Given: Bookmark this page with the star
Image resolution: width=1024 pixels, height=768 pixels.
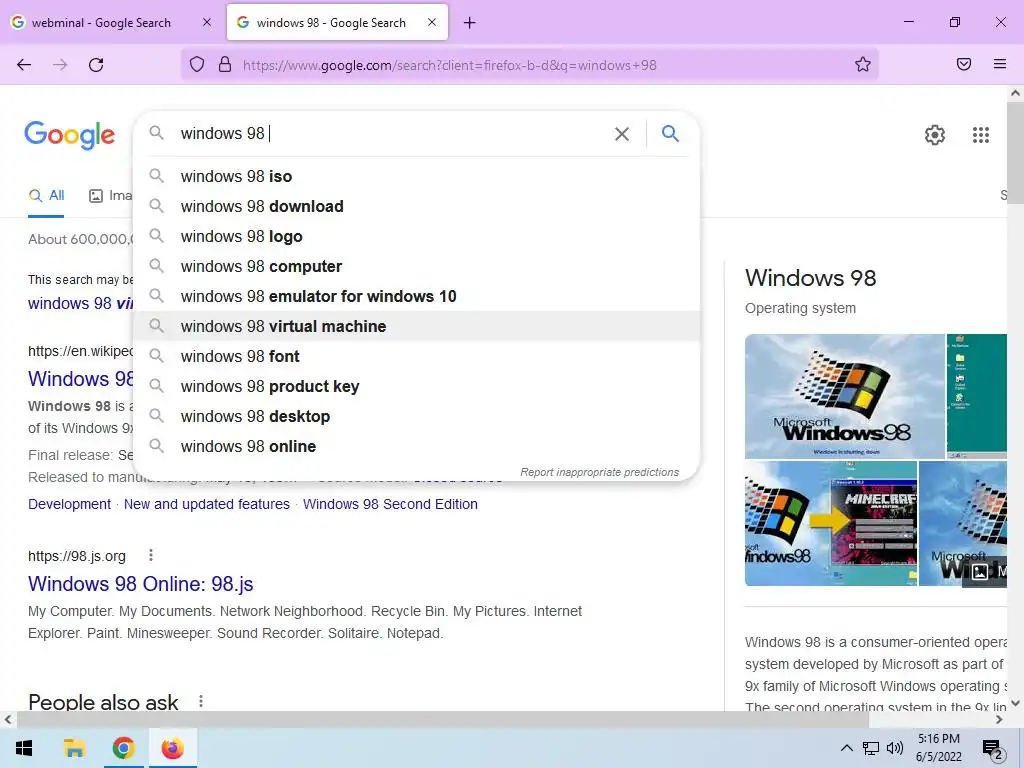Looking at the screenshot, I should 863,64.
